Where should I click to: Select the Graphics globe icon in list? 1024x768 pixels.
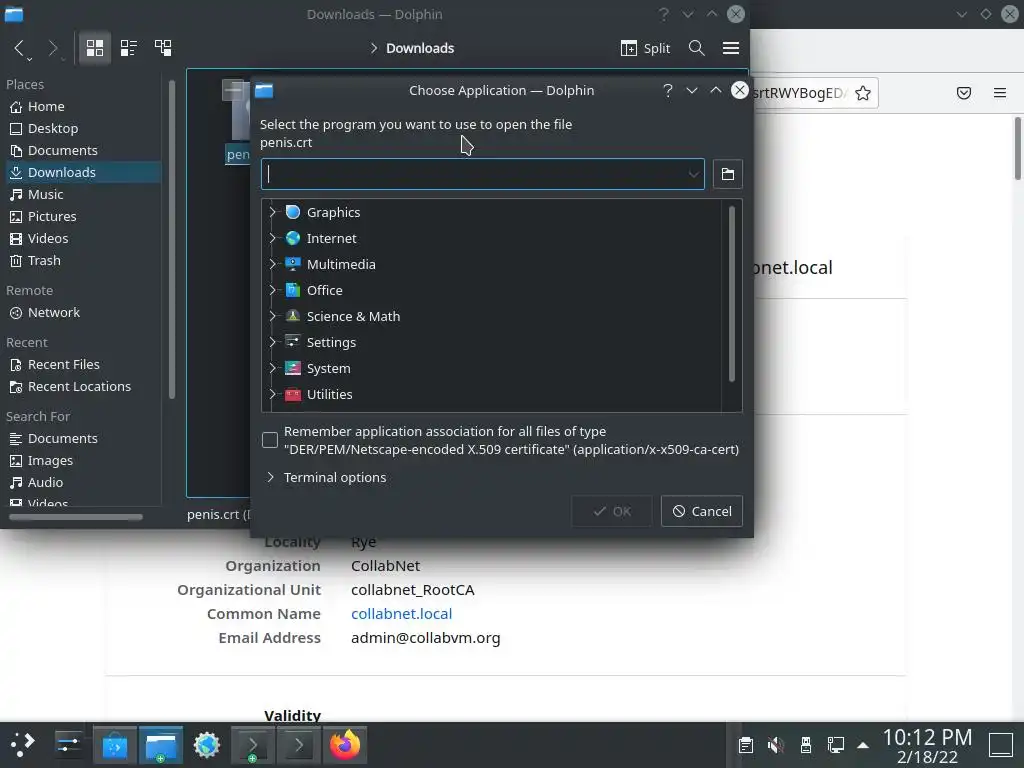pos(293,212)
